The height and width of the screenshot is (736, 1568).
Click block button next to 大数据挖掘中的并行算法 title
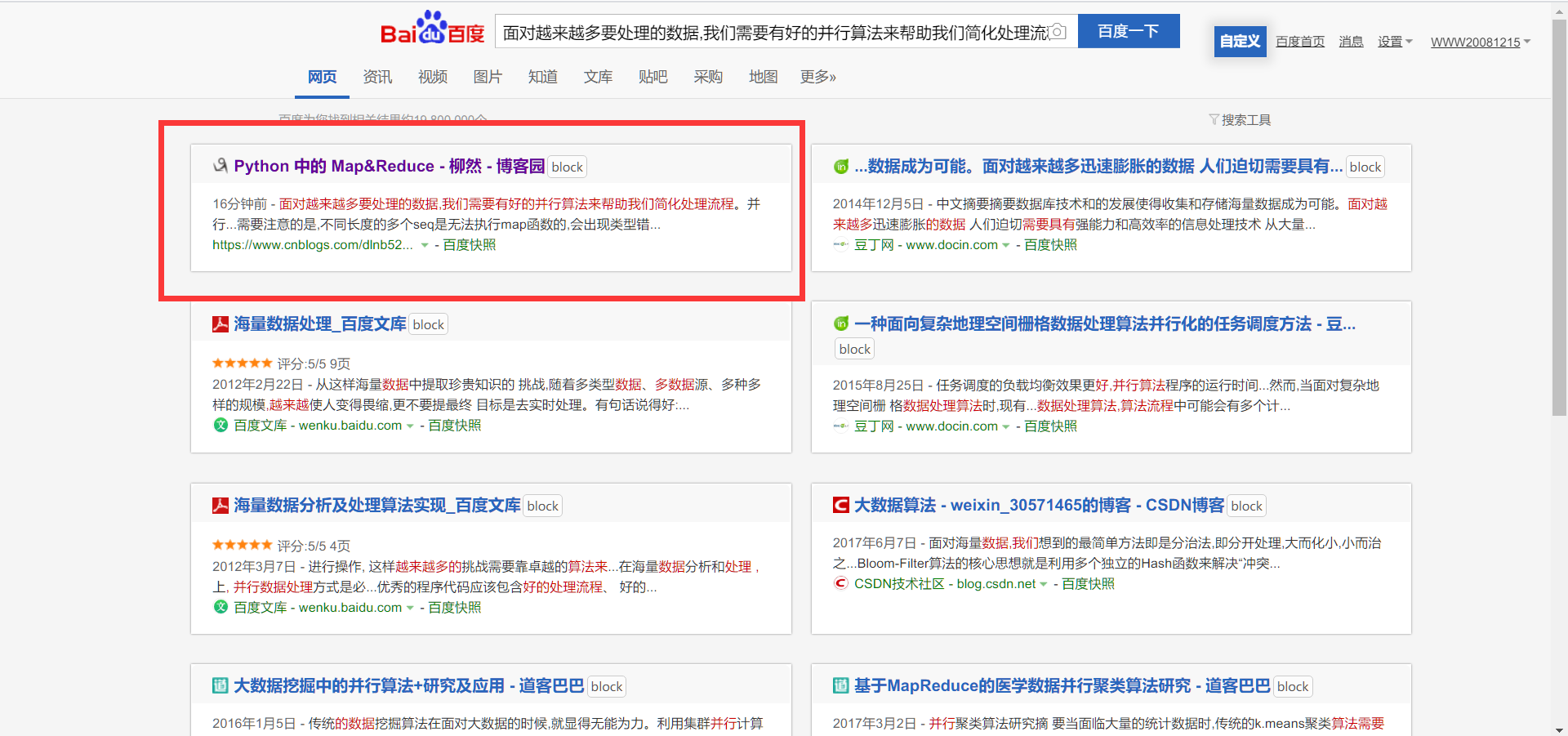tap(606, 686)
